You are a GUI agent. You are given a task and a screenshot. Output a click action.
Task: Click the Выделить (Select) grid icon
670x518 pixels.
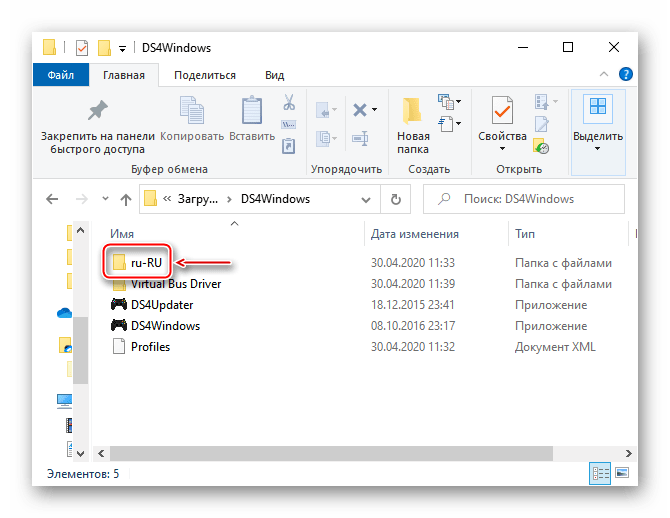[x=597, y=106]
